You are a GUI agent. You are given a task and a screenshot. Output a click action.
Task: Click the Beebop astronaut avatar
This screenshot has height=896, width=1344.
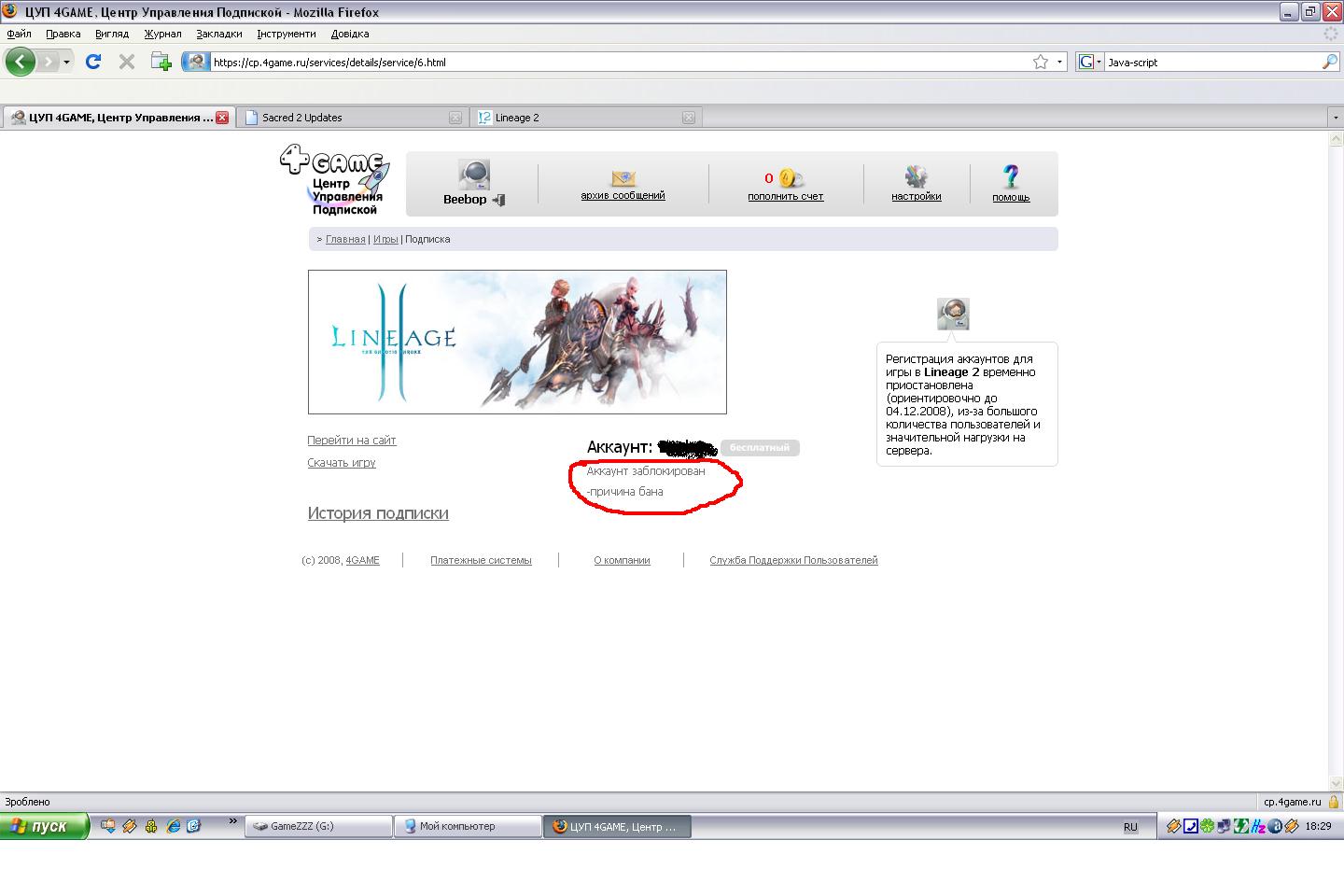(474, 175)
